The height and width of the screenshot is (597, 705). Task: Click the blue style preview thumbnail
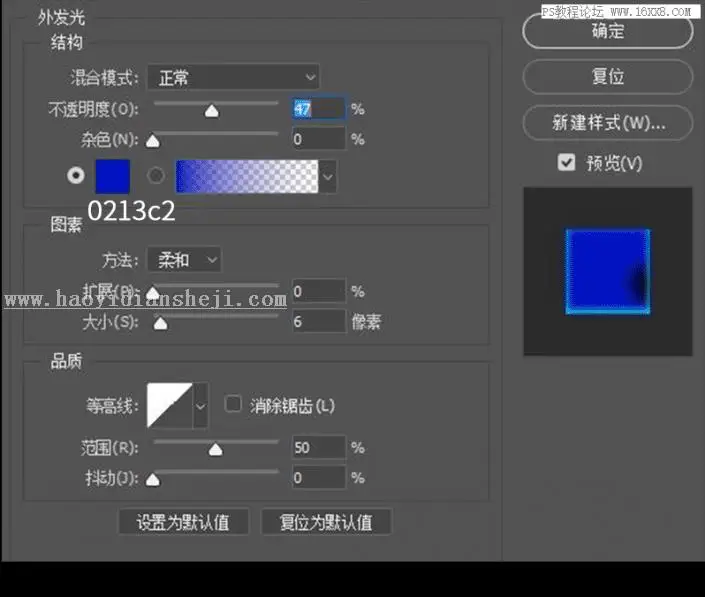[x=607, y=272]
